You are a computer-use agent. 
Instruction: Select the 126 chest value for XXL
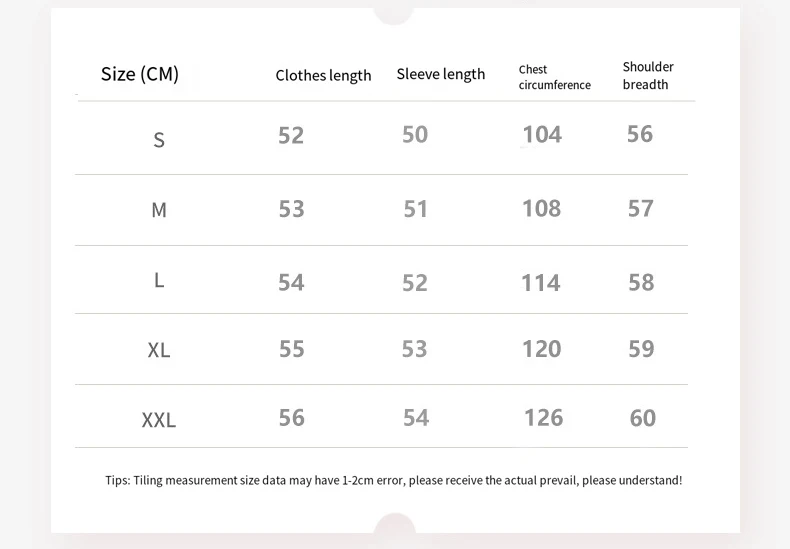coord(544,417)
